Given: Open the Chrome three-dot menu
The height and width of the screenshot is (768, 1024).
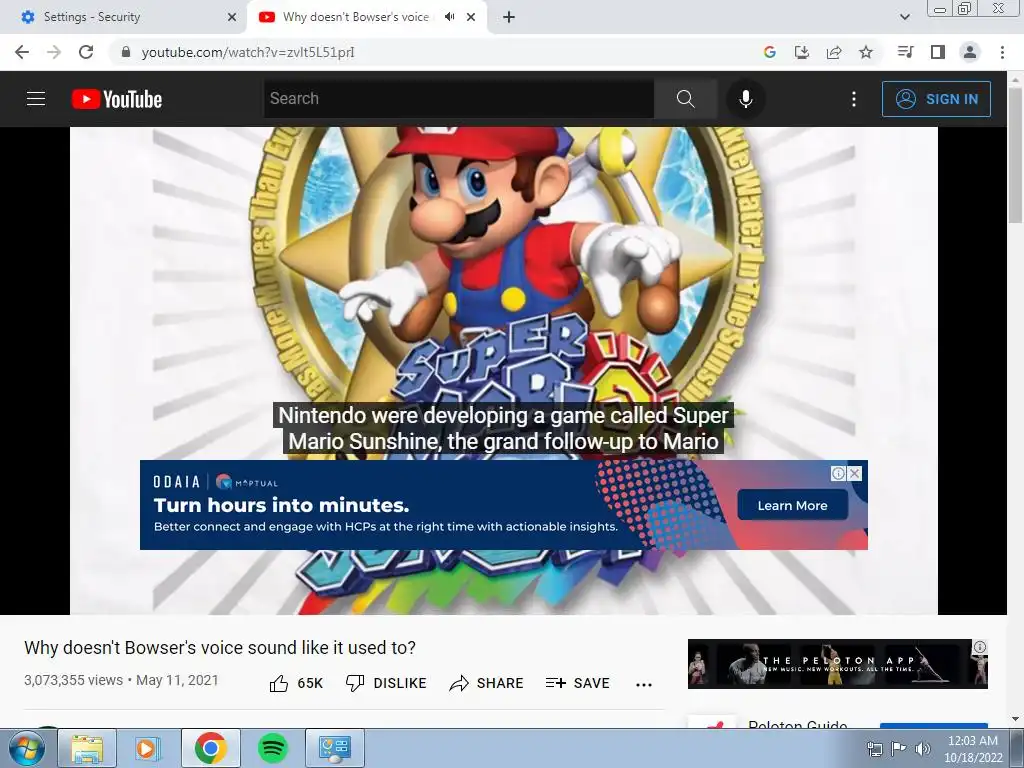Looking at the screenshot, I should (x=1002, y=52).
